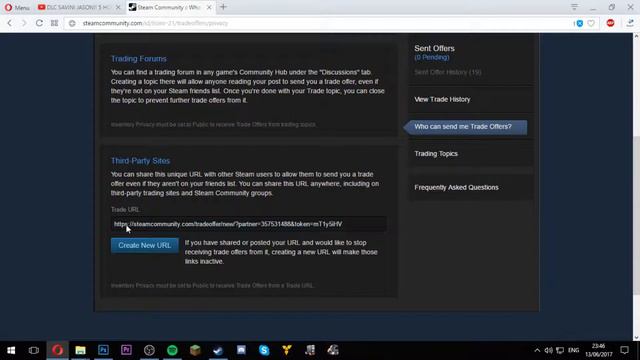Open the Adblock extension icon

611,23
